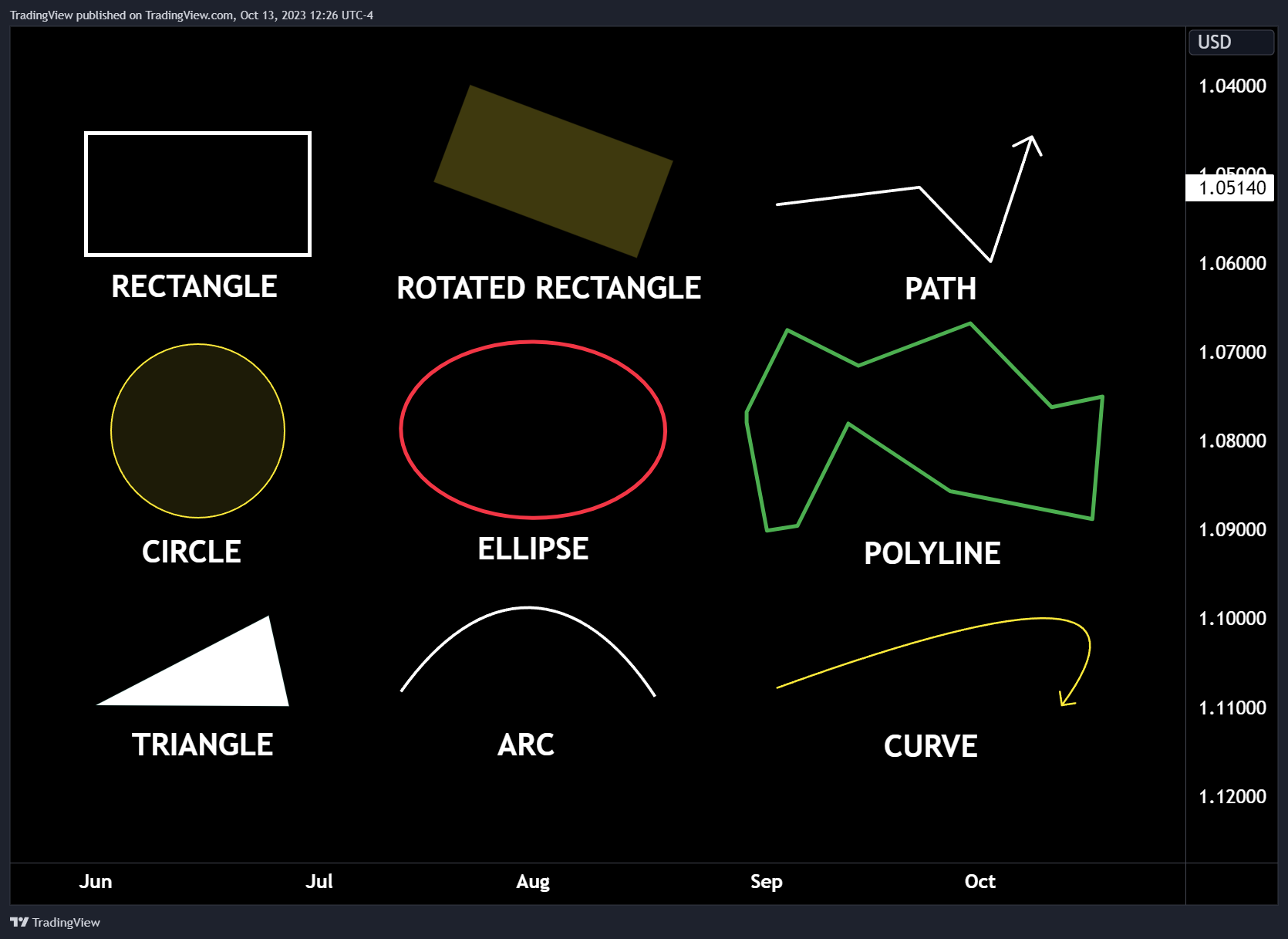Click the 1.09000 price axis value
This screenshot has width=1288, height=939.
coord(1232,529)
